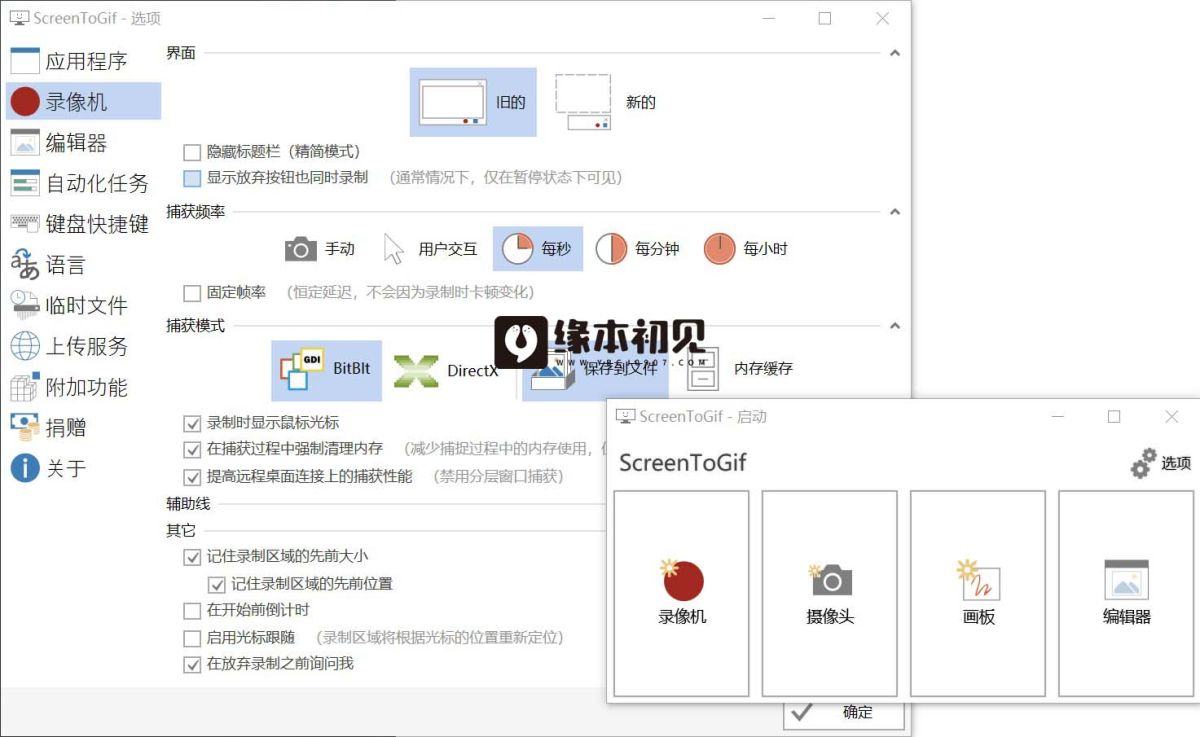The width and height of the screenshot is (1200, 737).
Task: Select 每分钟 capture frequency
Action: [x=638, y=249]
